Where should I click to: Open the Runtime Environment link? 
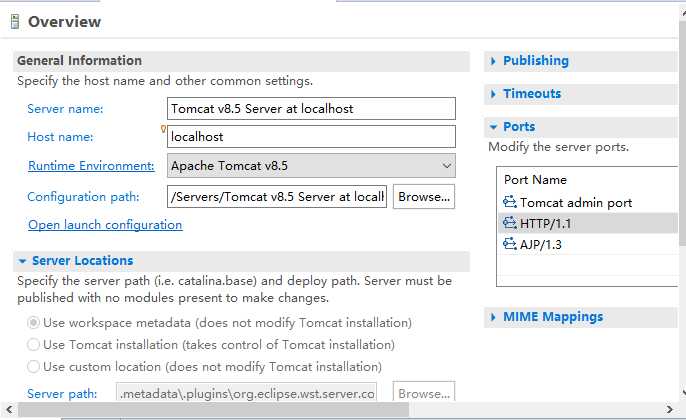tap(91, 166)
